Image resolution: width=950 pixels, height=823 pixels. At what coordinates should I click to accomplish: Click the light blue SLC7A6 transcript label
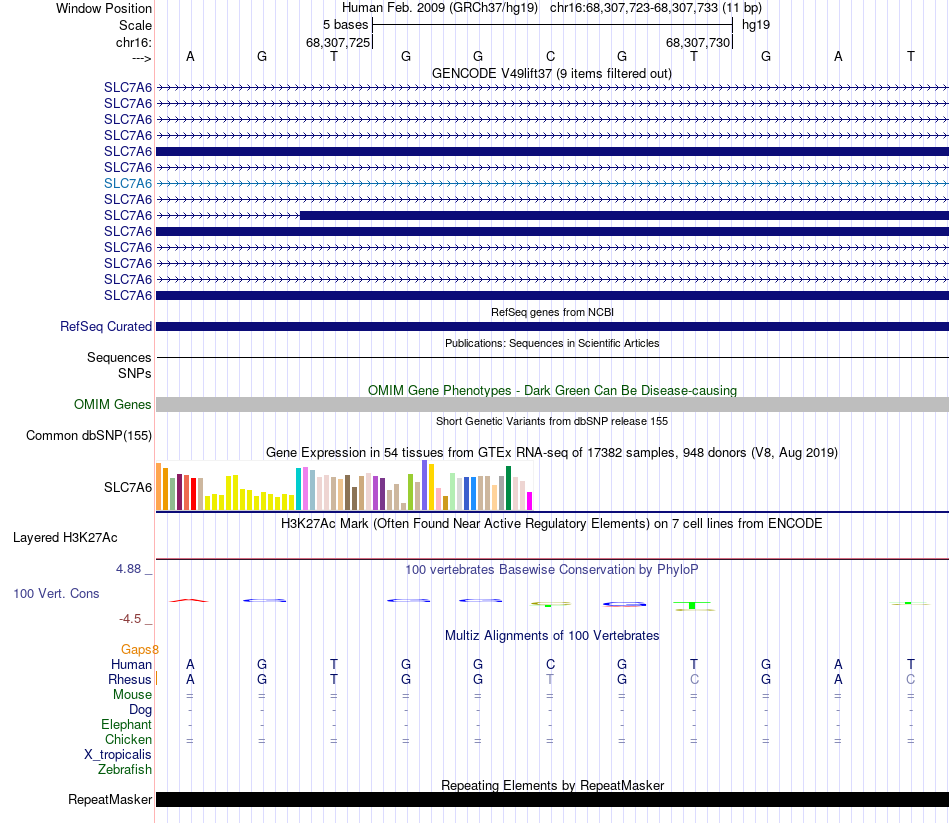click(x=128, y=183)
